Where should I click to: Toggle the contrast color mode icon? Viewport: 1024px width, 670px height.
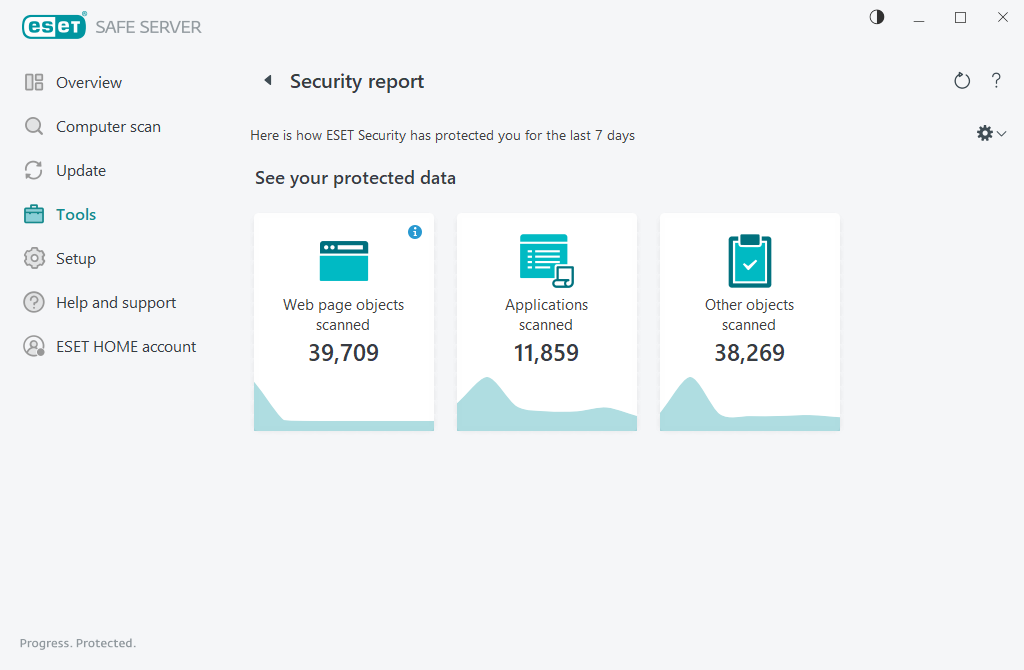876,17
